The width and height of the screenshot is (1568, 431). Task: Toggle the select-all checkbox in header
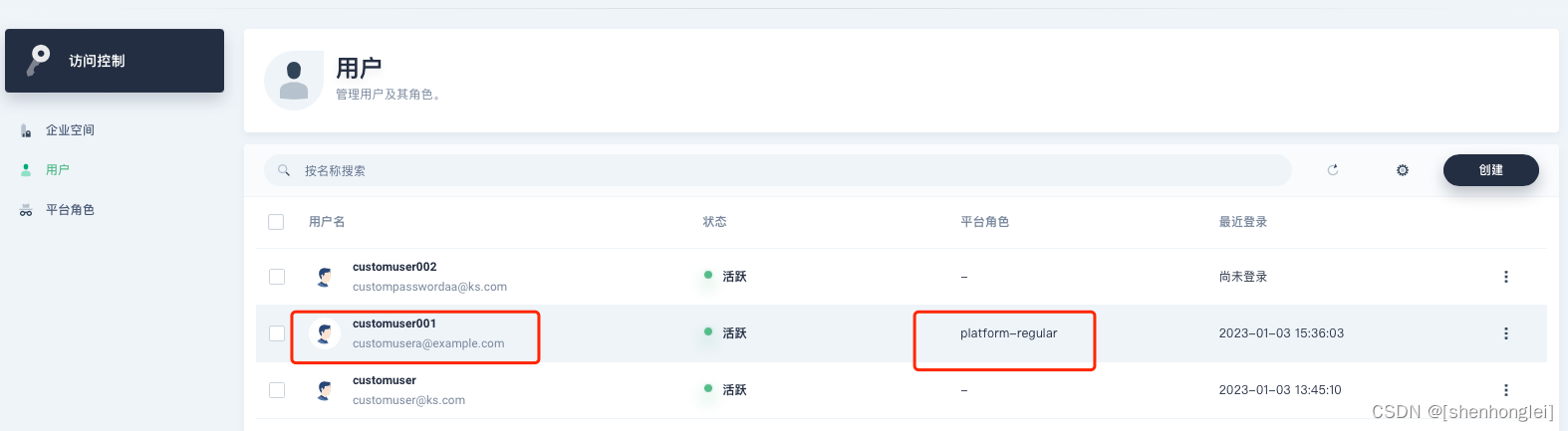coord(276,222)
